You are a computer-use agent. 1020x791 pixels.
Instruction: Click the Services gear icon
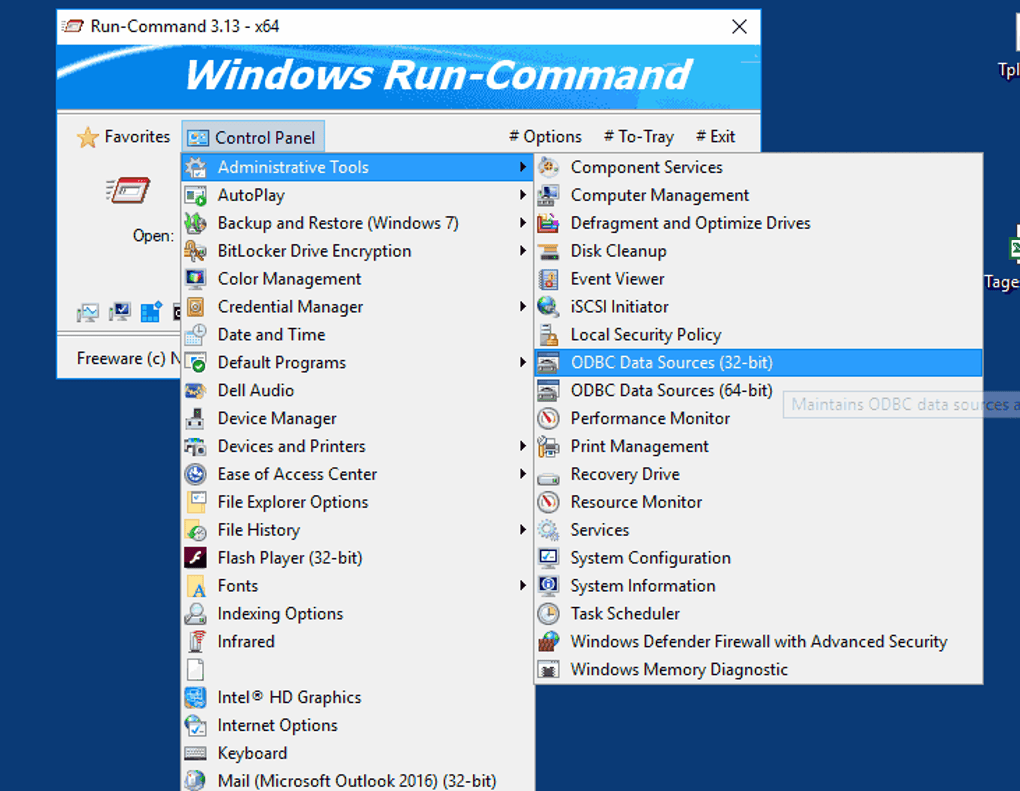click(548, 530)
